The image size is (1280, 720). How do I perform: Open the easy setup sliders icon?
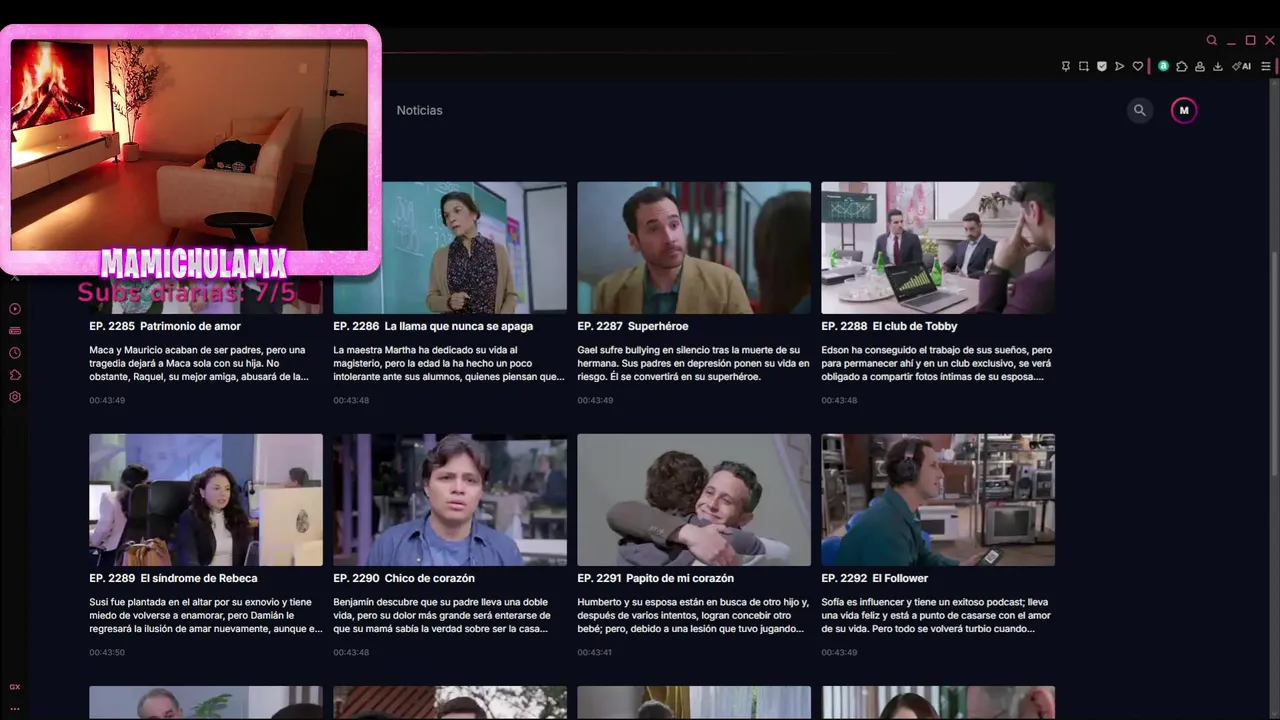pos(1266,67)
